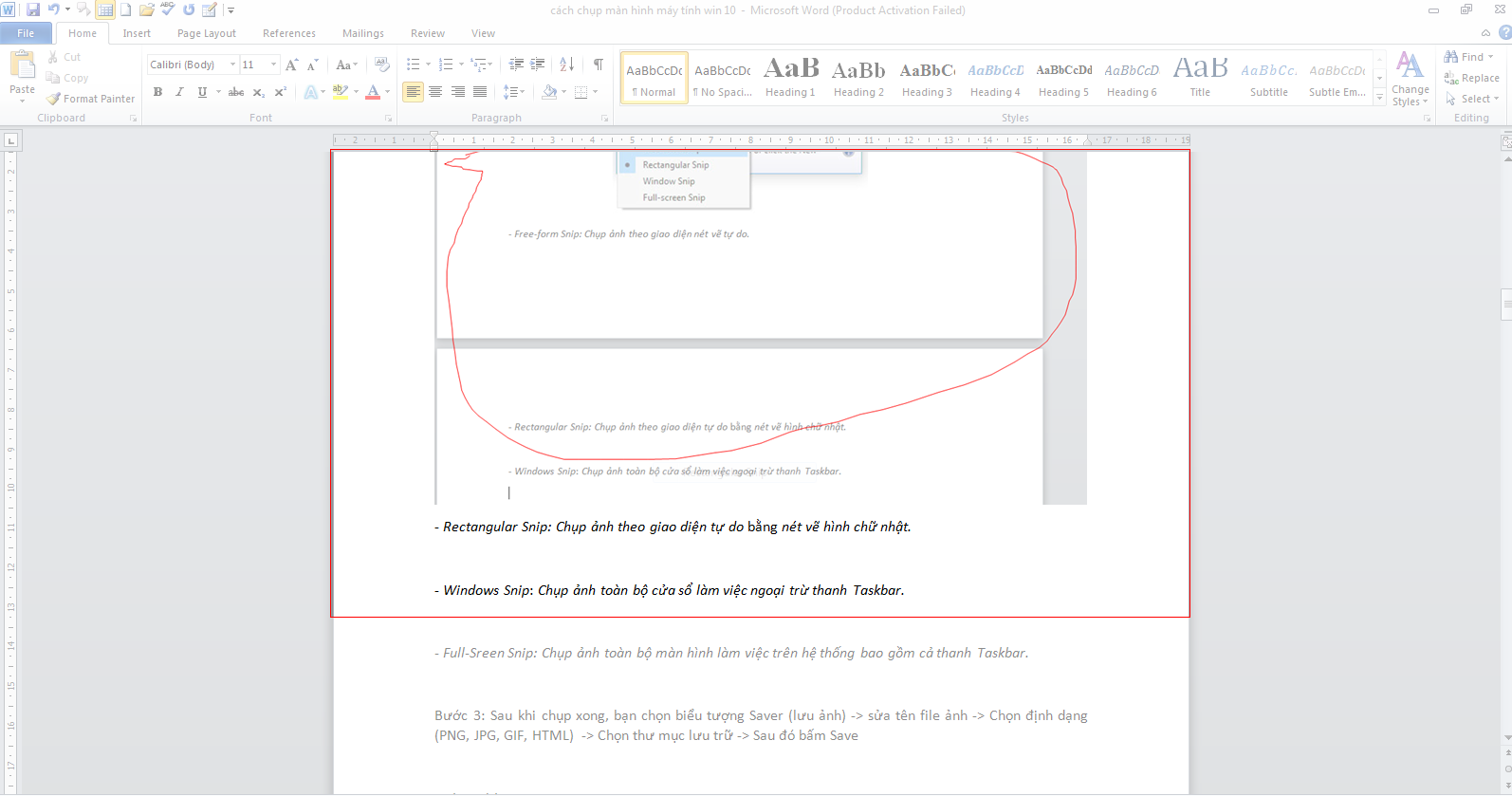Click the Grow Font icon

(x=292, y=65)
